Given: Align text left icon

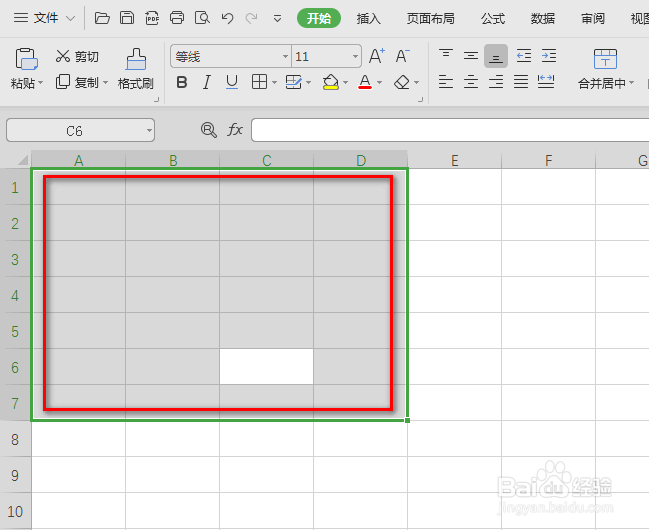Looking at the screenshot, I should point(446,82).
